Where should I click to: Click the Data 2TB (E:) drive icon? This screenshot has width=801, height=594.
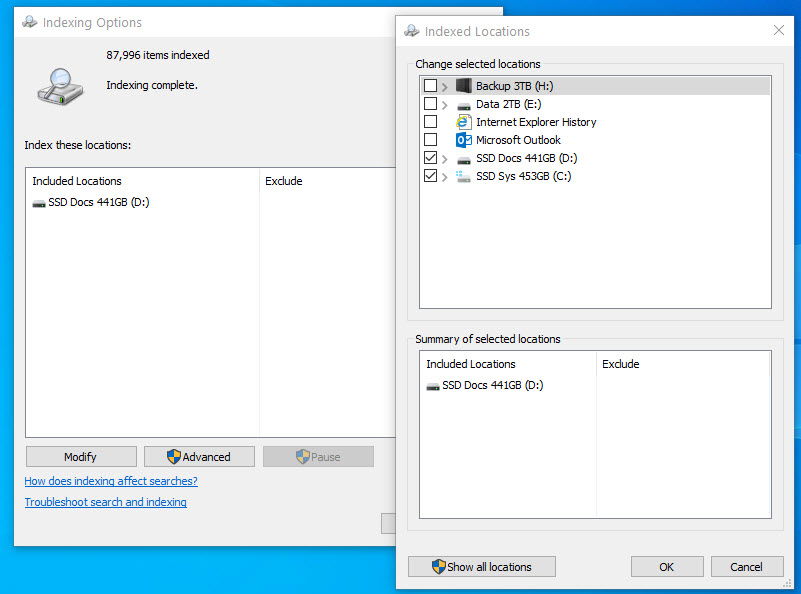click(x=463, y=106)
